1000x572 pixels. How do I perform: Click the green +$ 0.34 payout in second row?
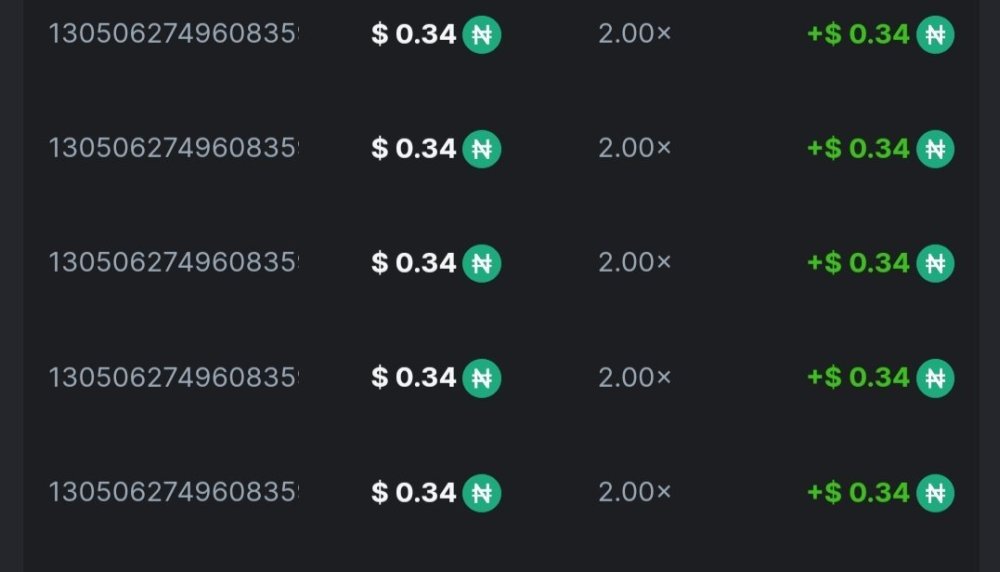[858, 149]
